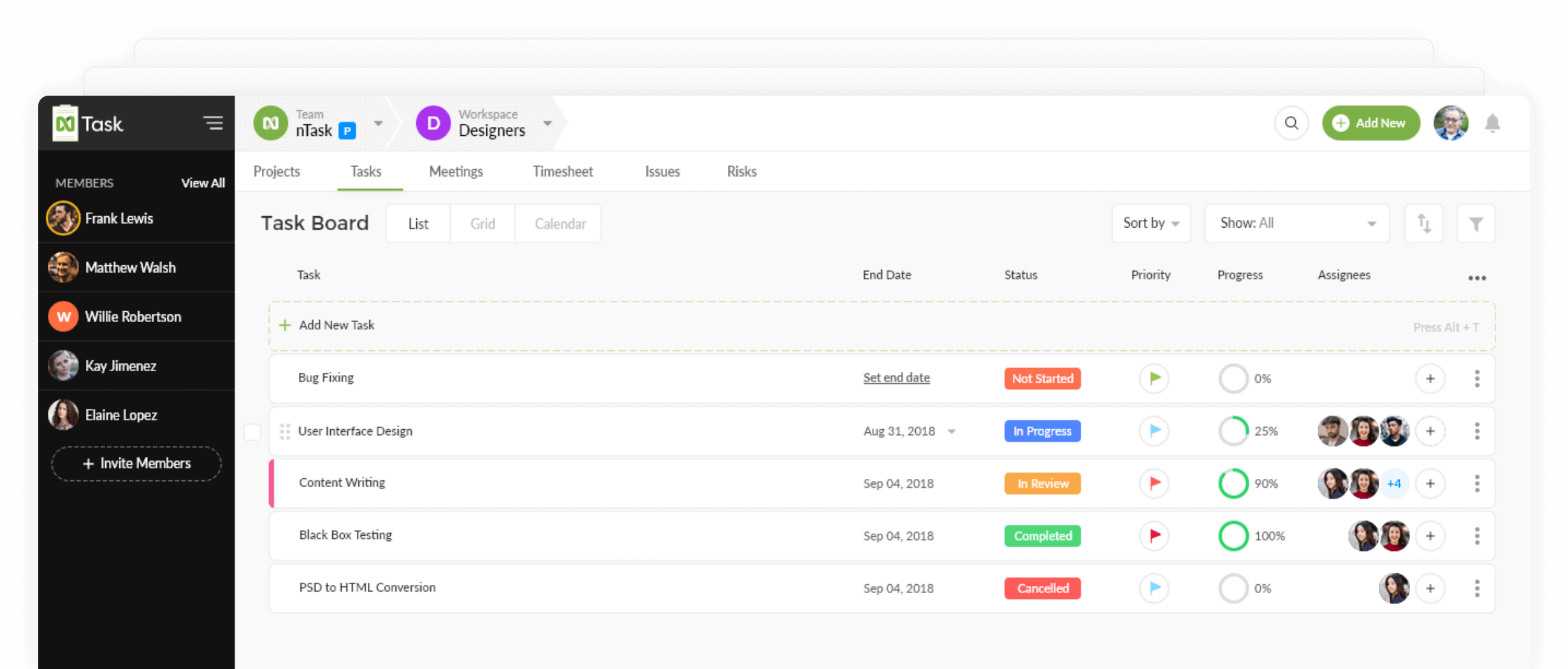
Task: Click the 90% progress circle of Content Writing
Action: [x=1233, y=483]
